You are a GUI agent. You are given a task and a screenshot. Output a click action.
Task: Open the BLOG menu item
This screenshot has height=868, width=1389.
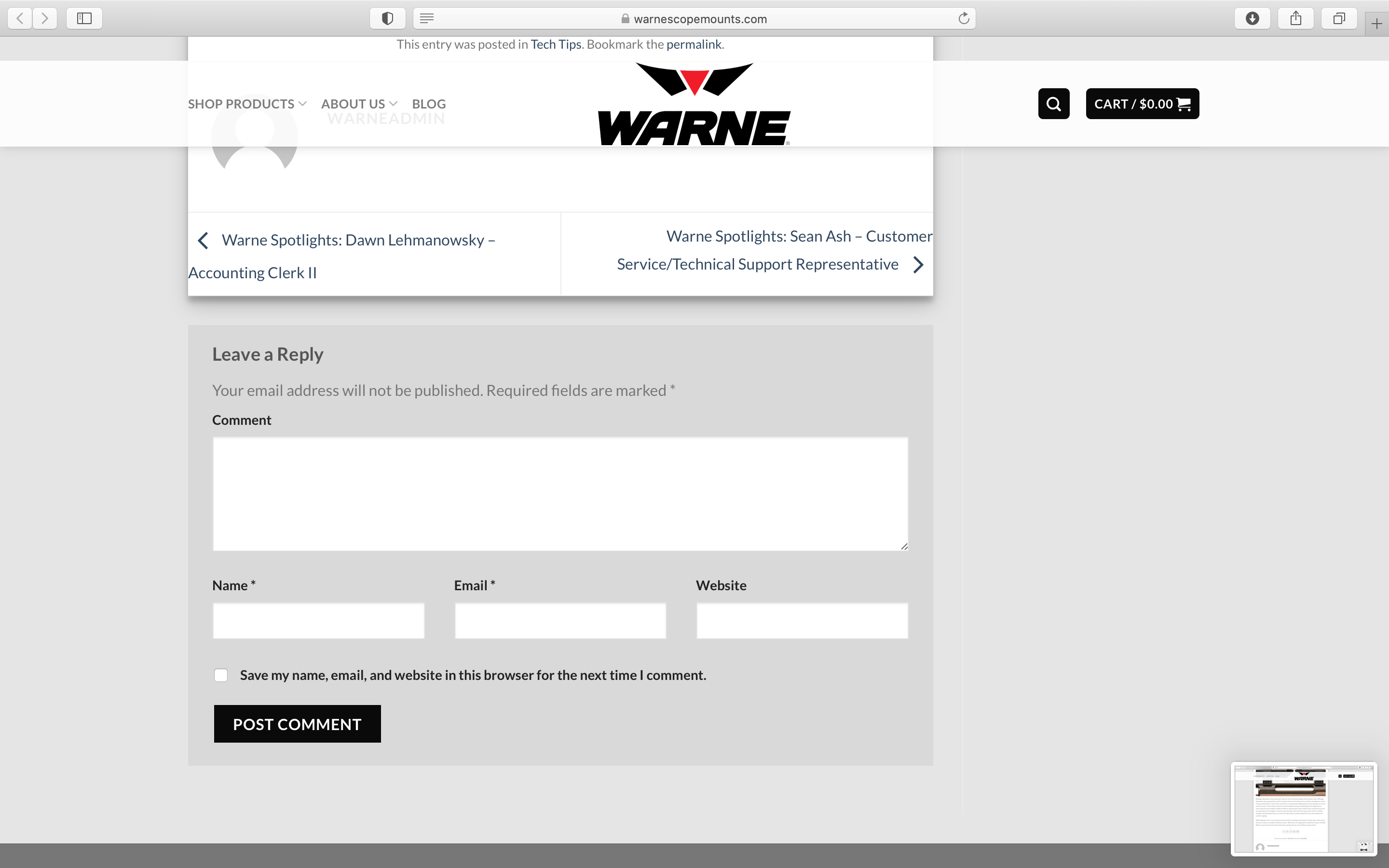(x=429, y=104)
